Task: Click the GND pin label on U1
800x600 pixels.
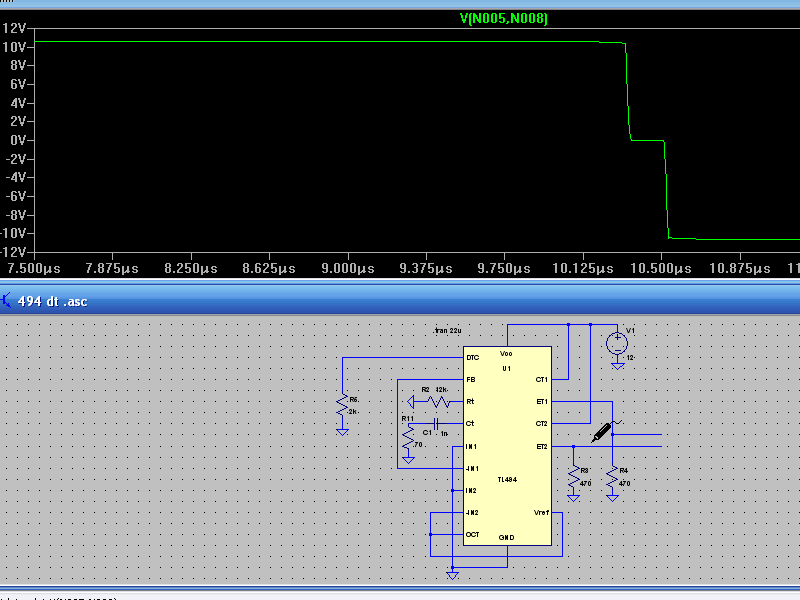Action: 506,537
